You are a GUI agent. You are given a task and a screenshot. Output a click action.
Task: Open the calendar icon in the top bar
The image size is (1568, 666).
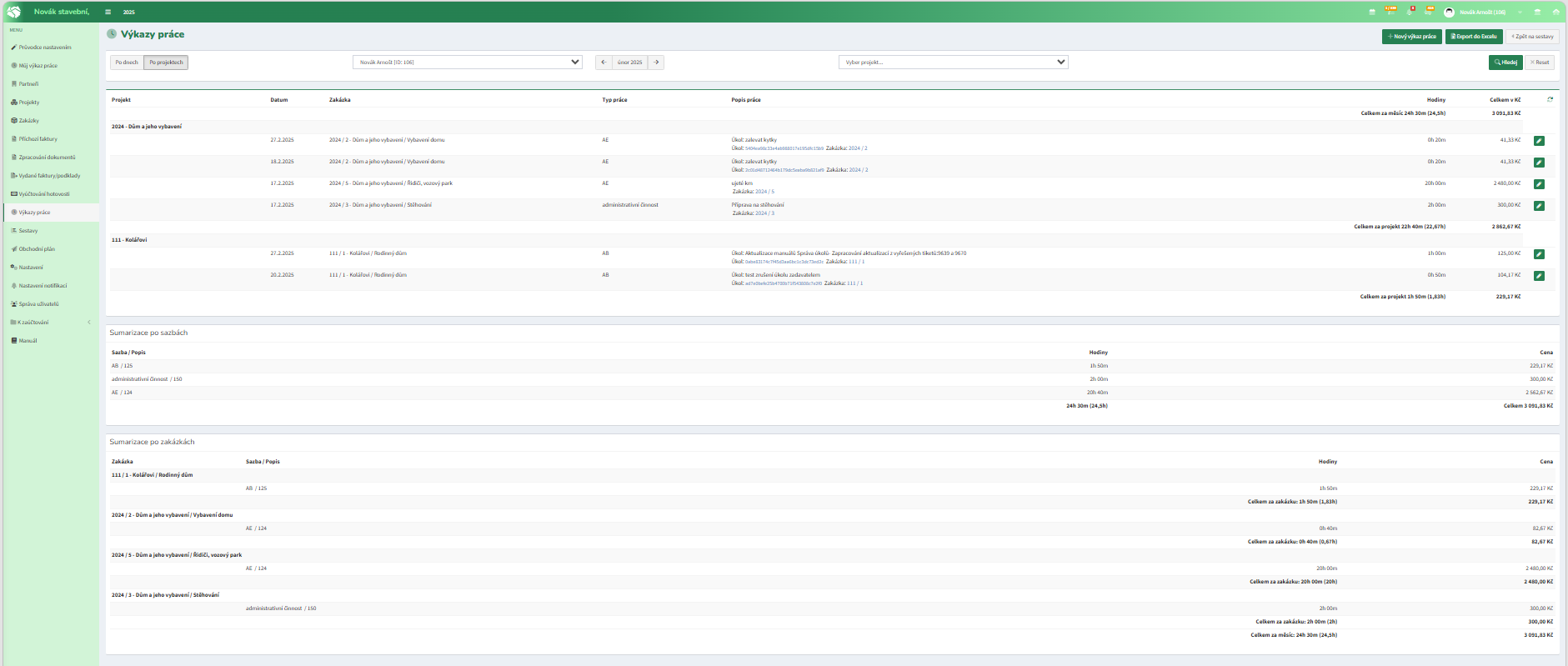[1372, 12]
